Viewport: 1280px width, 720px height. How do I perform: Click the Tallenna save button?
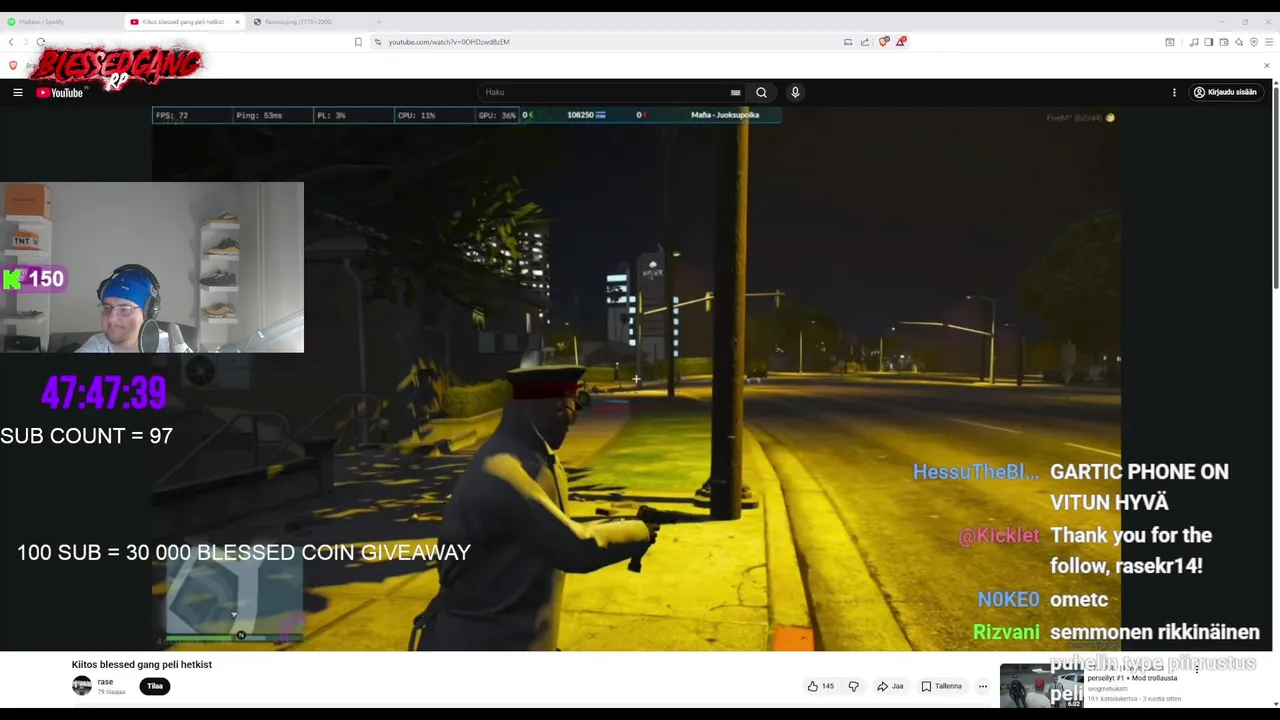pos(941,686)
